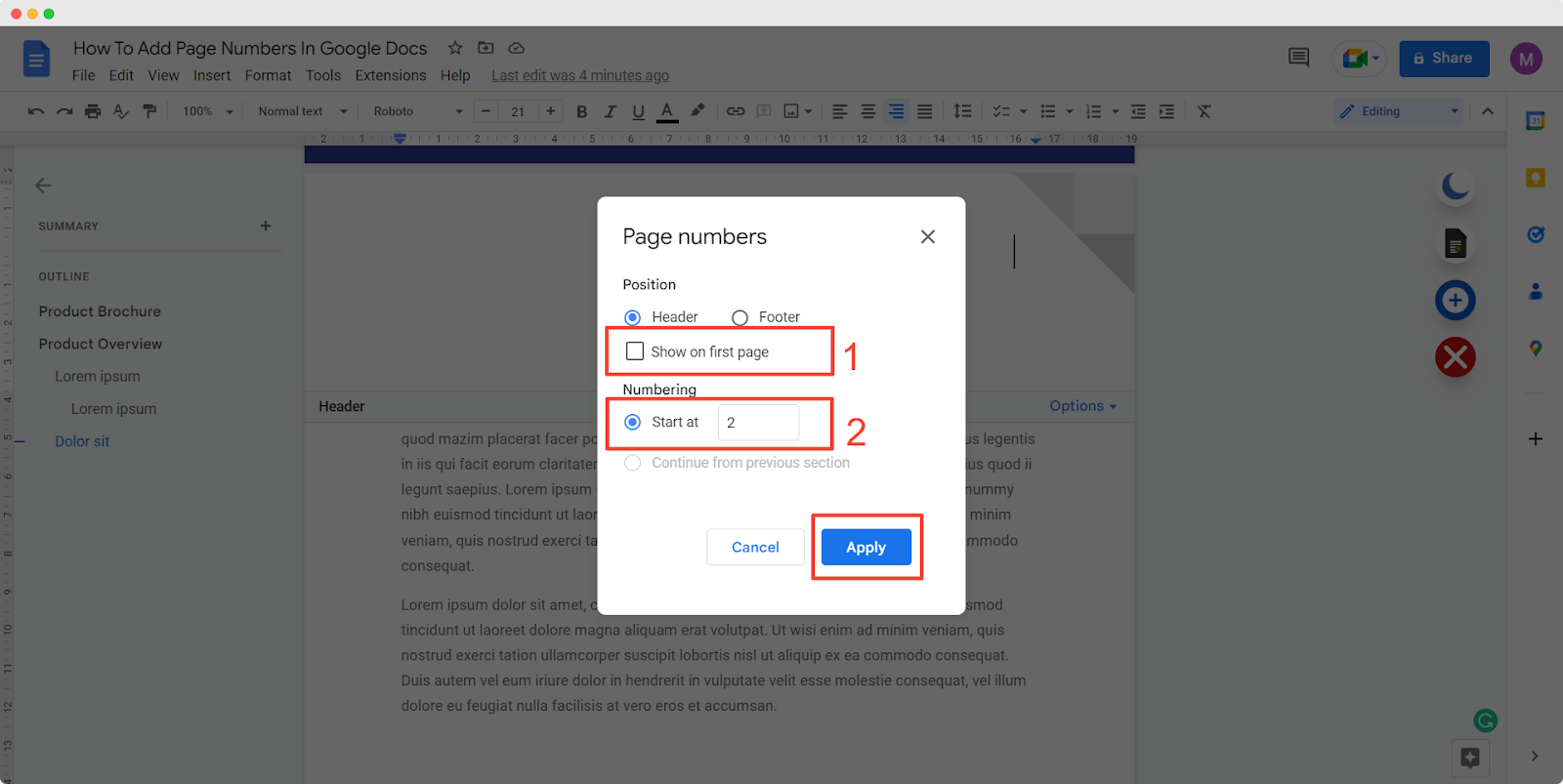
Task: Click the Start at number field
Action: pos(758,423)
